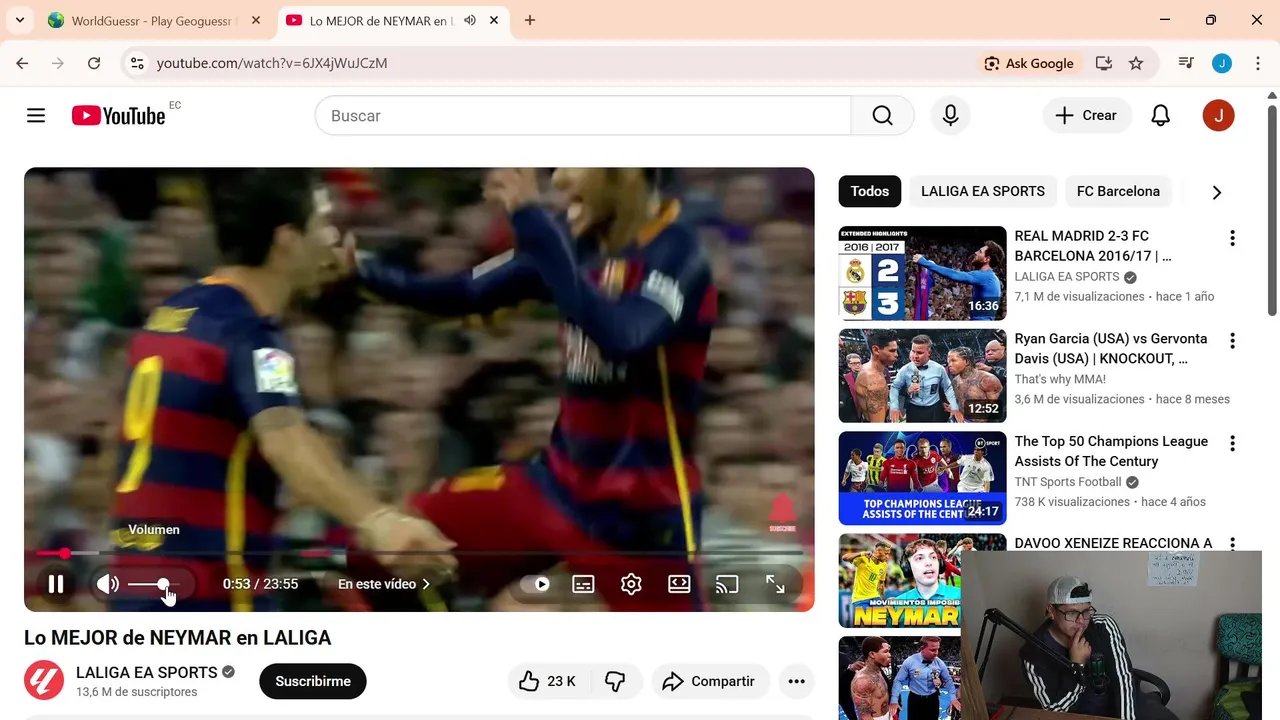Image resolution: width=1280 pixels, height=720 pixels.
Task: Mute tab via speaker icon on tab
Action: coord(470,20)
